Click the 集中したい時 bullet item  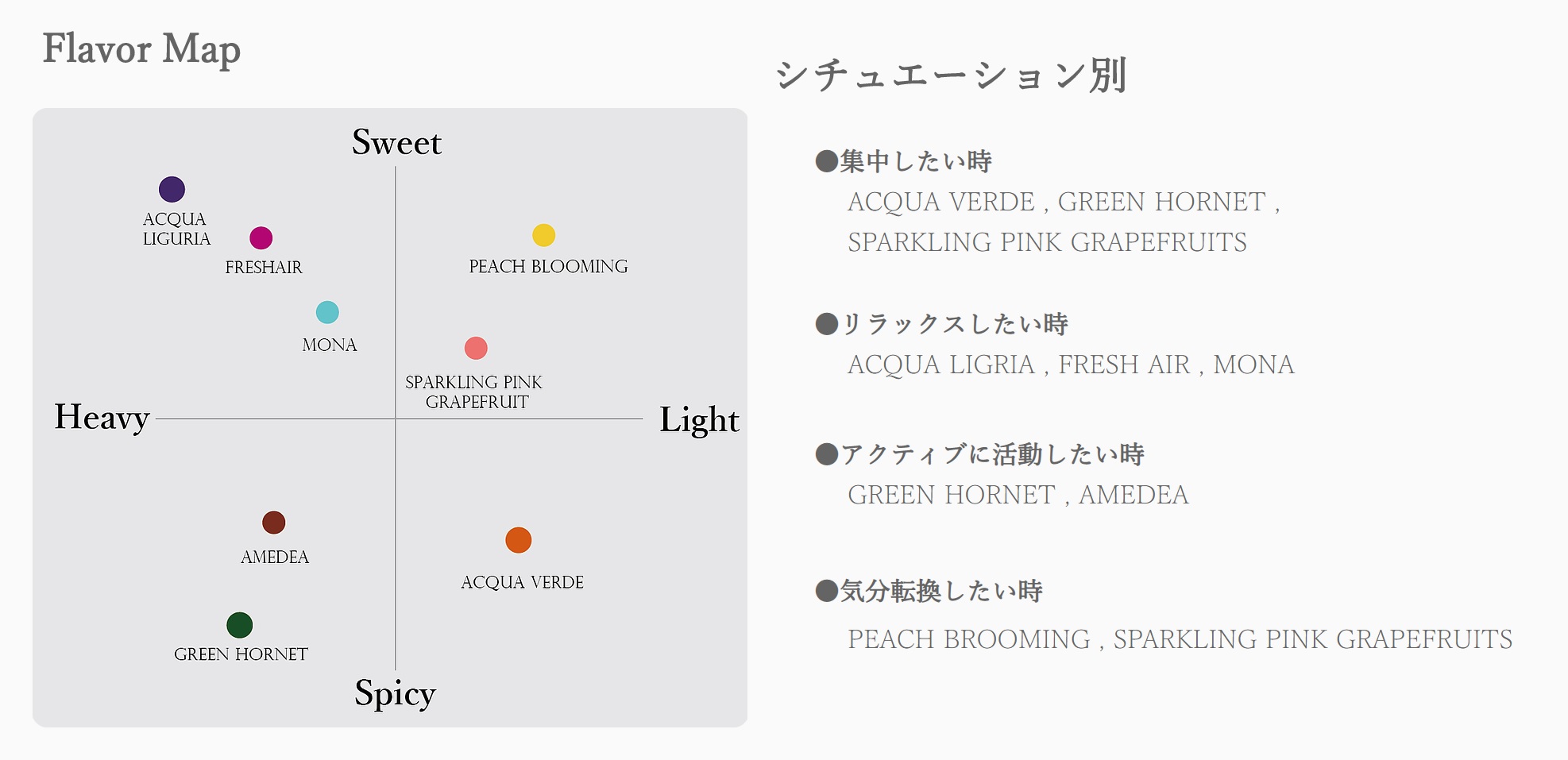click(x=904, y=161)
